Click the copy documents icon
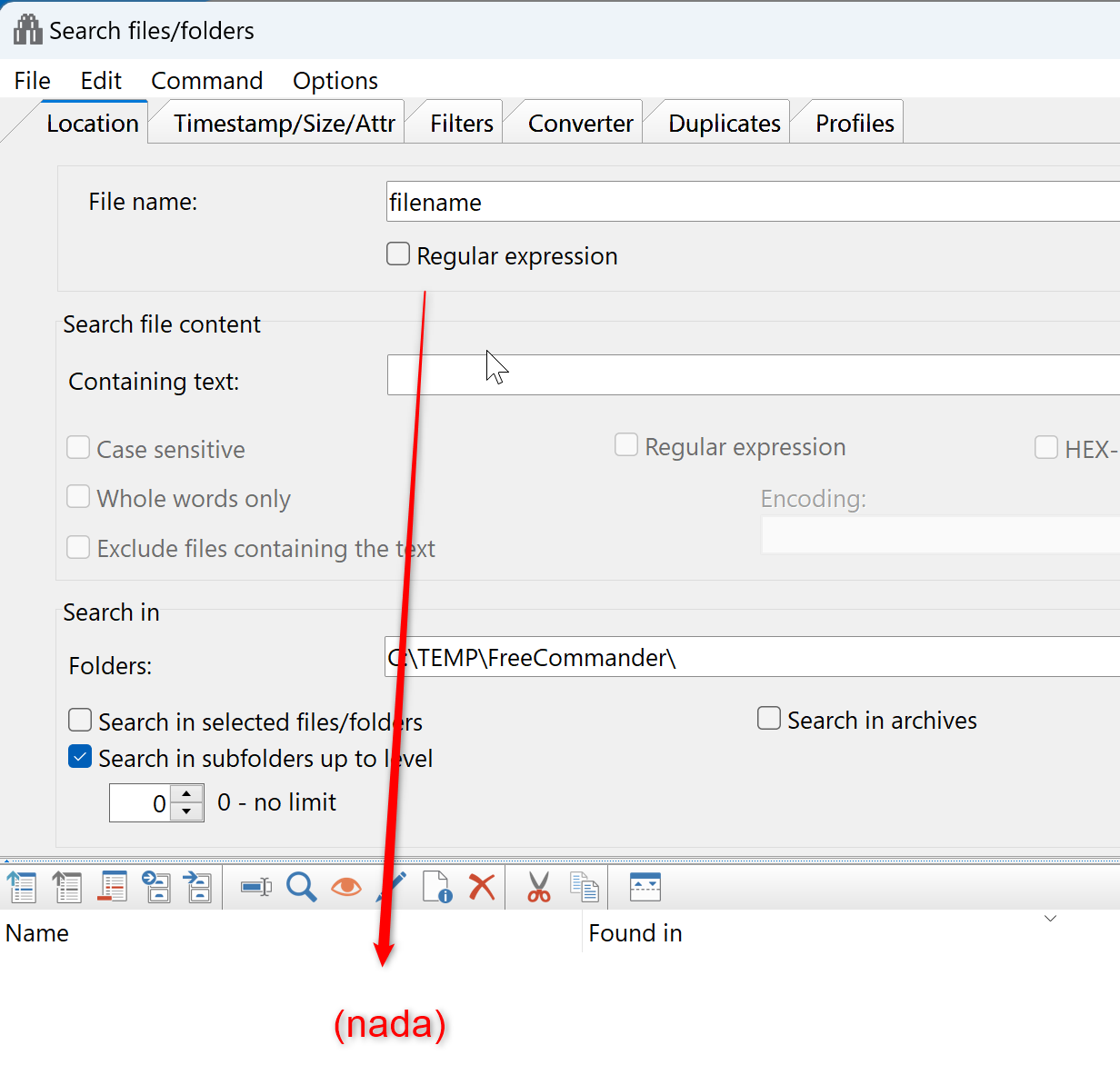1120x1085 pixels. click(x=585, y=886)
